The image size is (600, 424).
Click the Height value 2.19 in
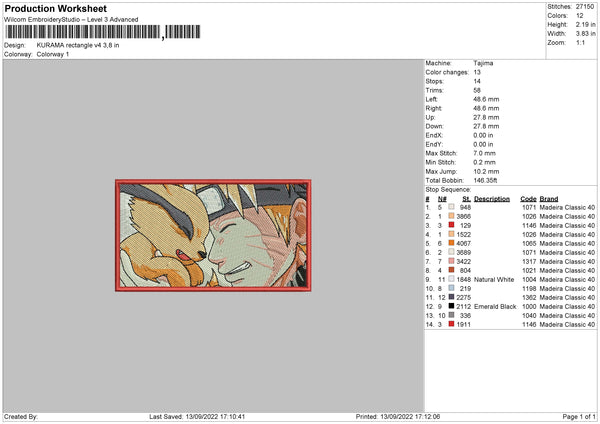coord(585,24)
